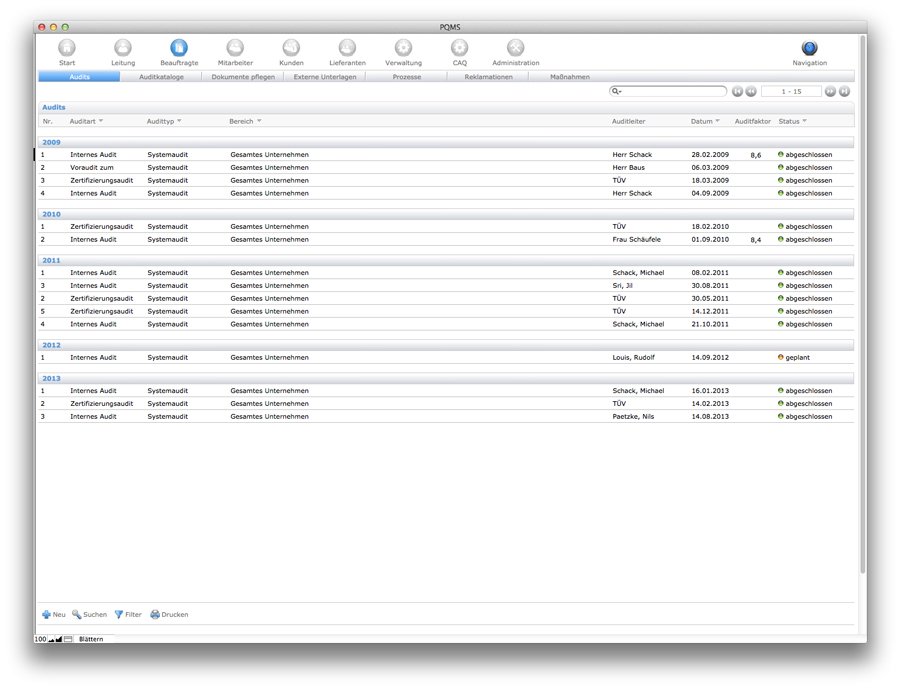Image resolution: width=900 pixels, height=689 pixels.
Task: Open the Lieferanten module icon
Action: click(347, 47)
